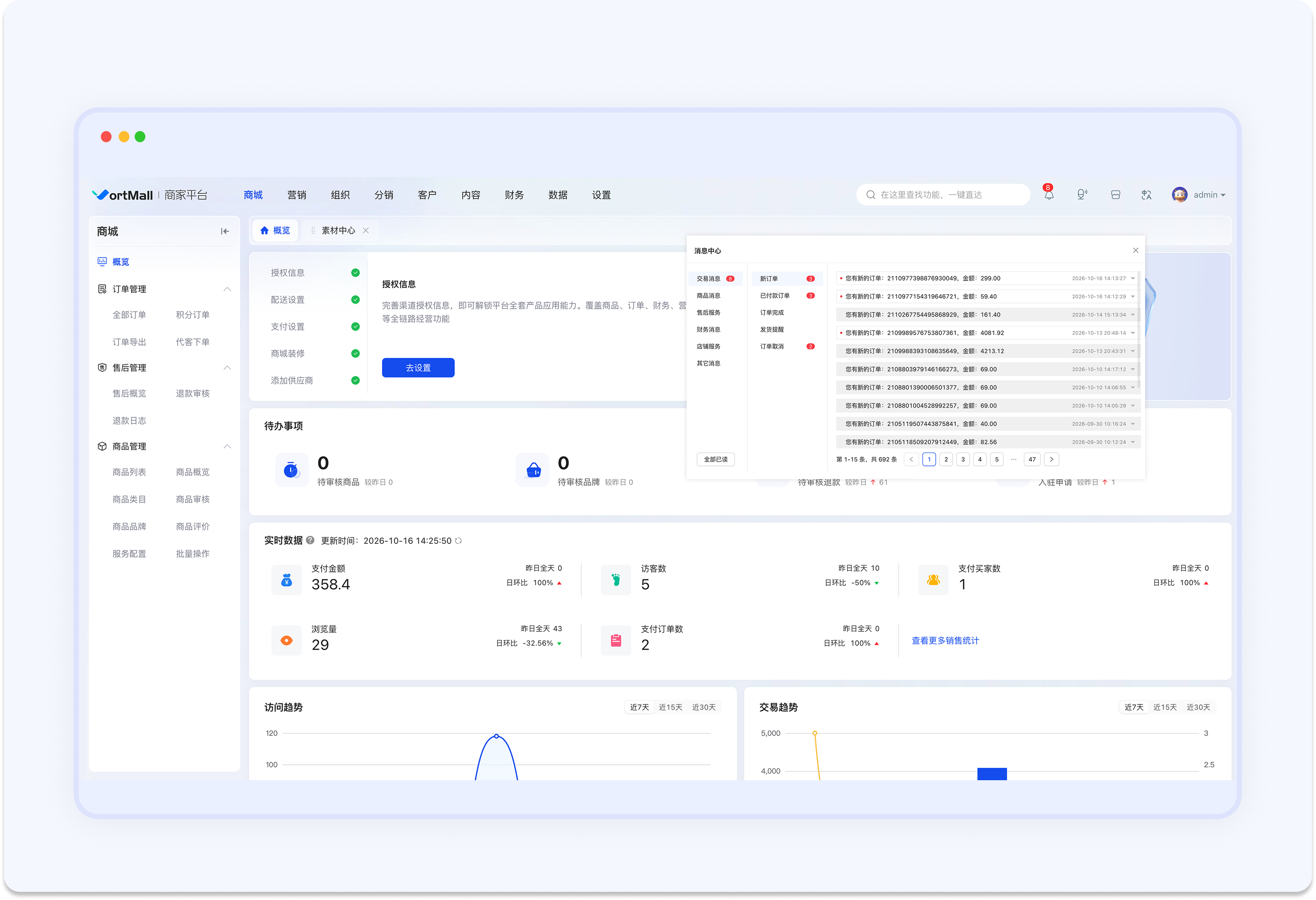Collapse the 售后管理 sidebar group
Viewport: 1316px width, 900px height.
[x=227, y=368]
